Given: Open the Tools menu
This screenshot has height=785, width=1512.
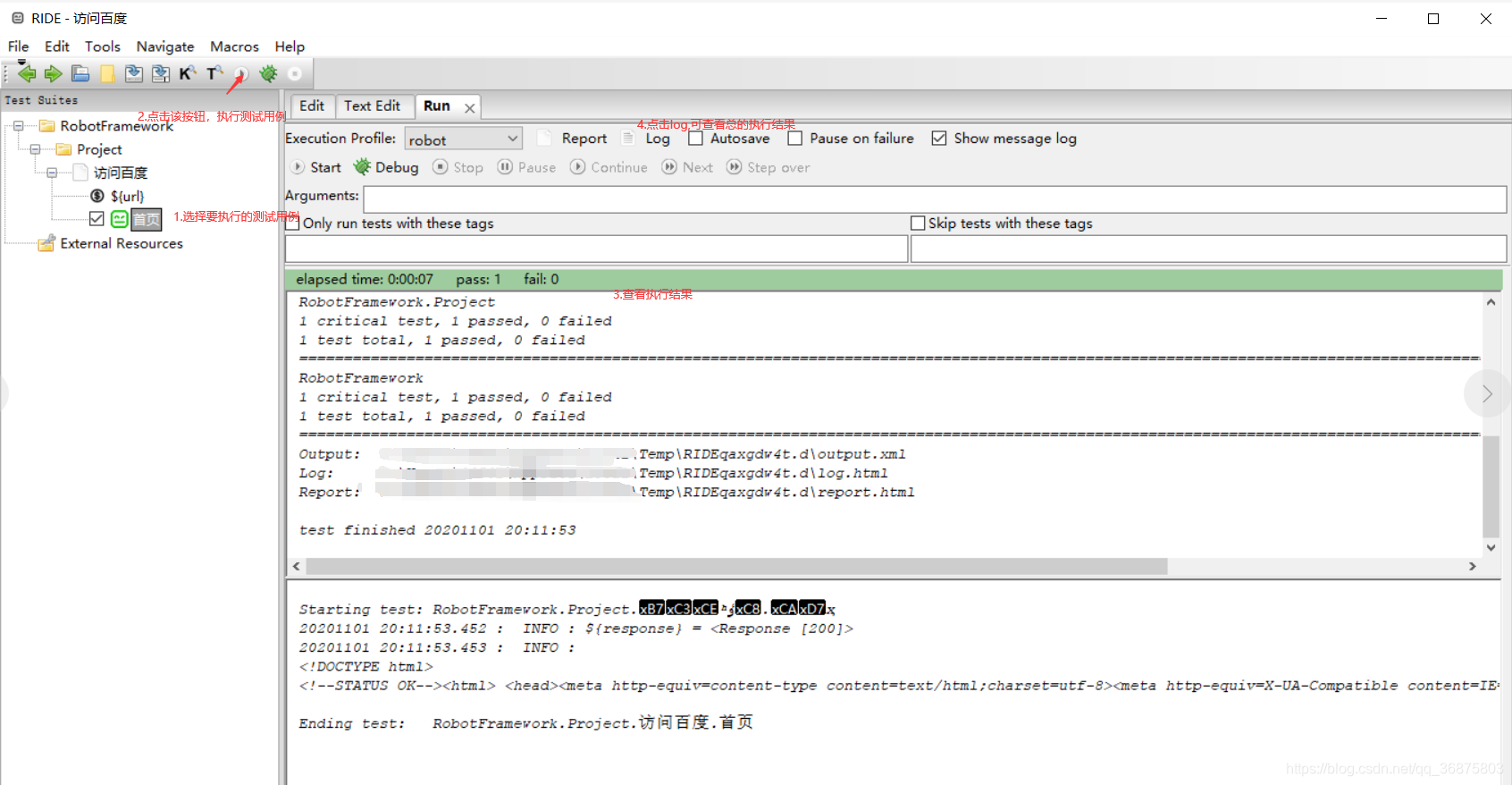Looking at the screenshot, I should click(103, 46).
